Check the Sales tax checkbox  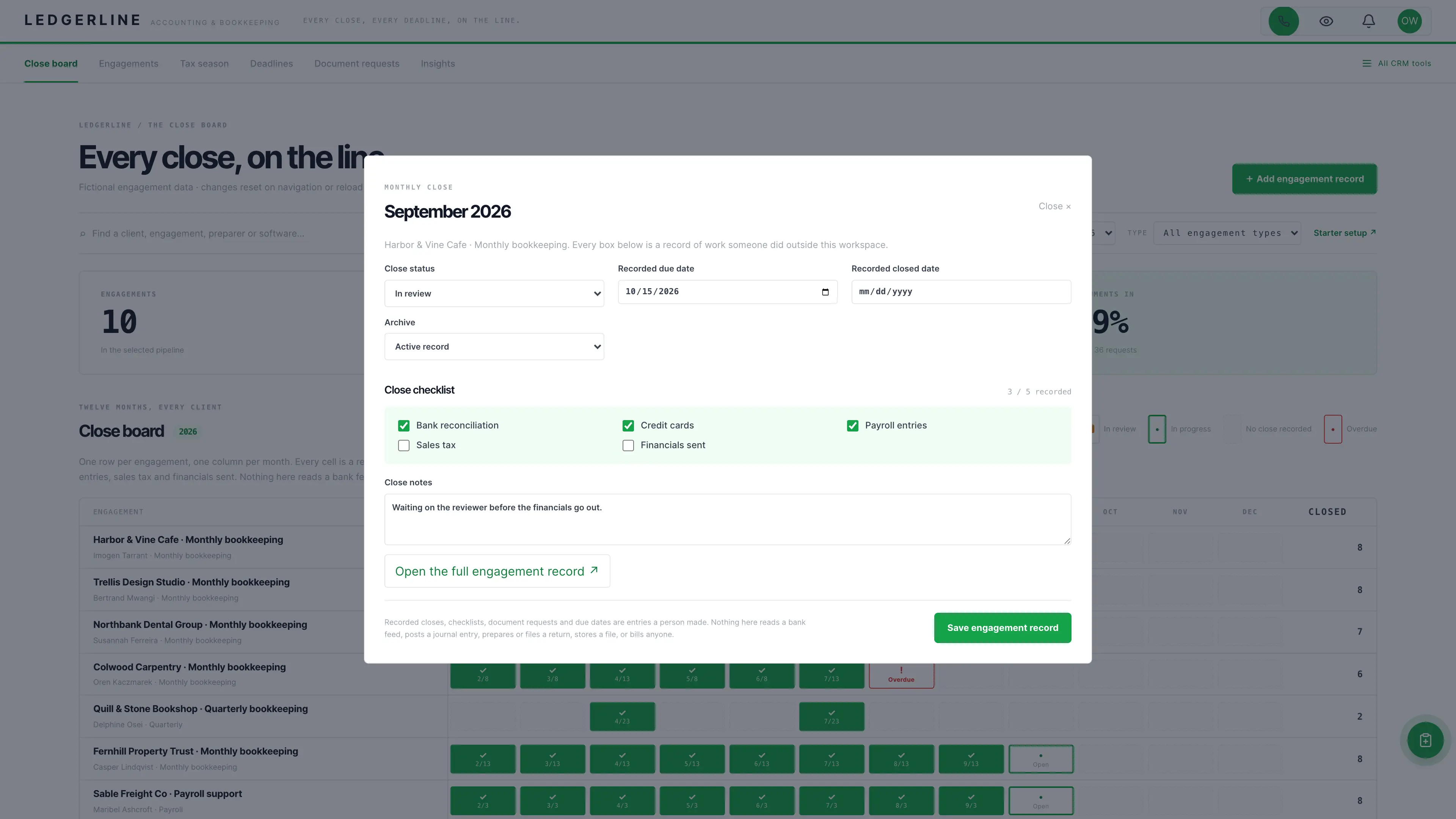point(403,446)
